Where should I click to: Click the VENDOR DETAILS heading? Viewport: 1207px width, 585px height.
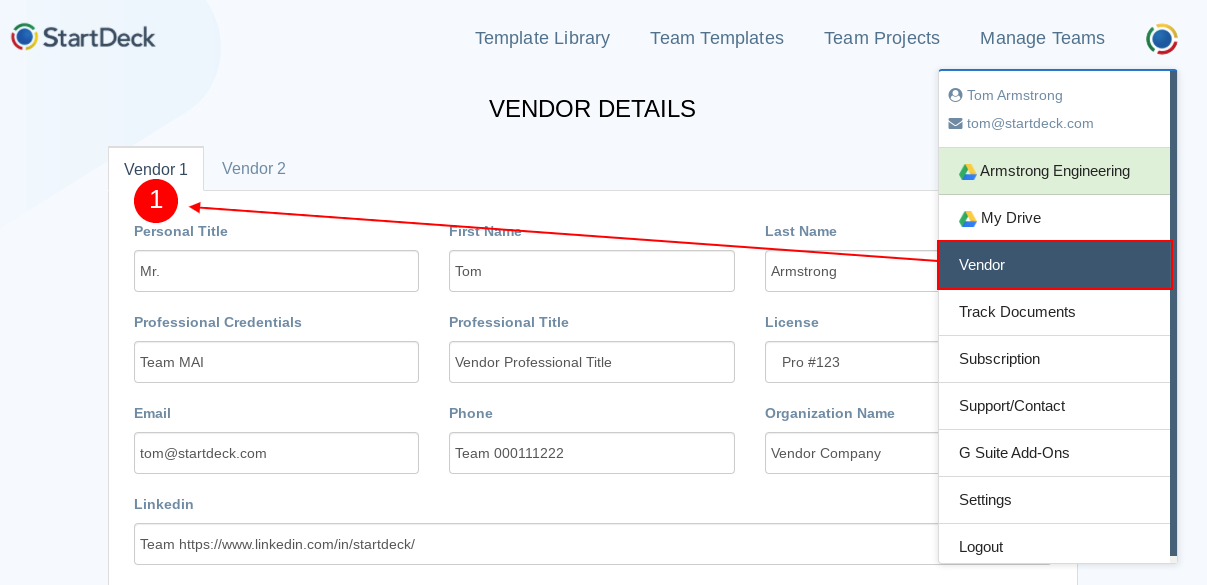click(592, 109)
